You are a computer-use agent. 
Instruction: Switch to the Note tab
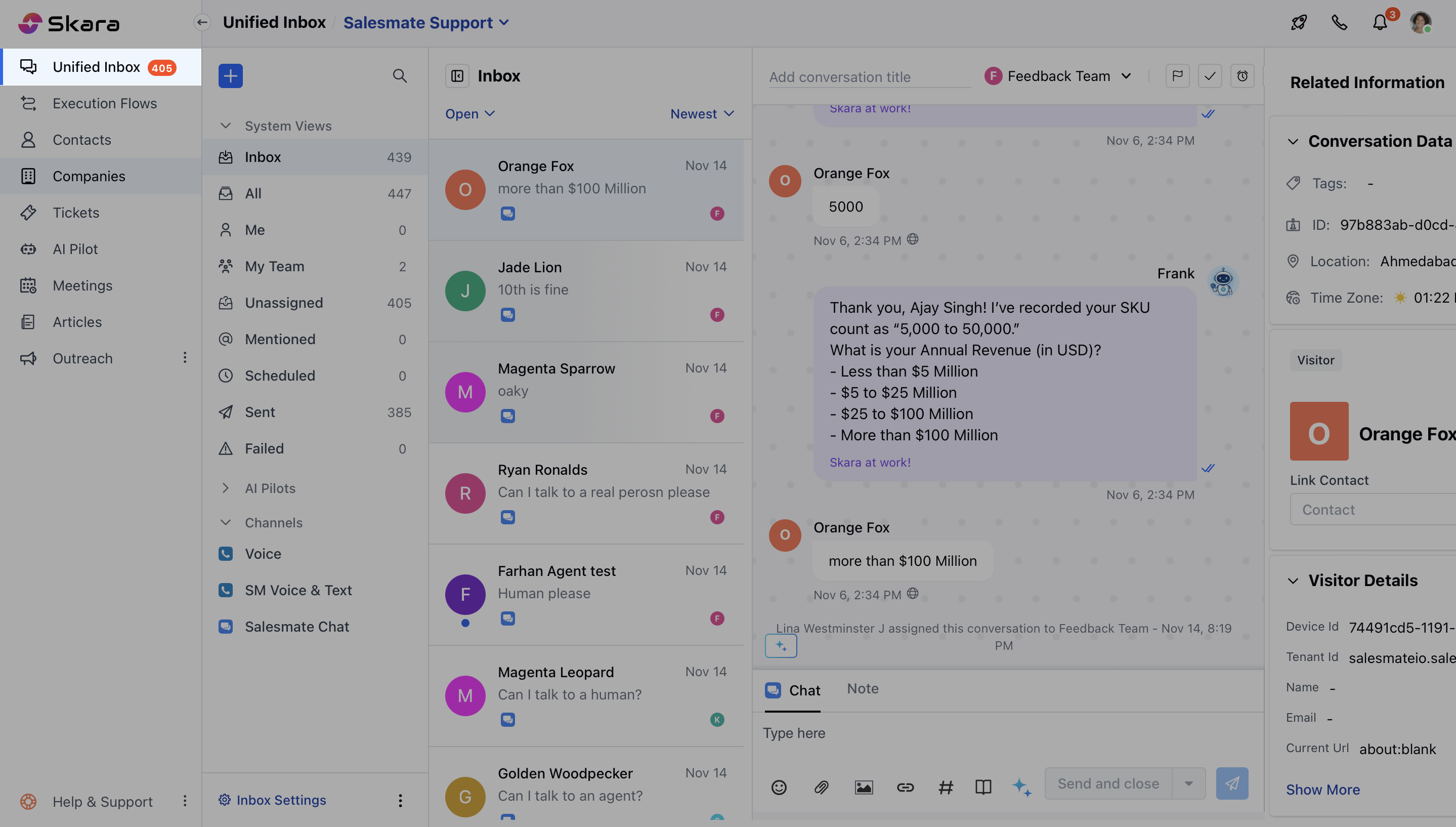click(862, 688)
